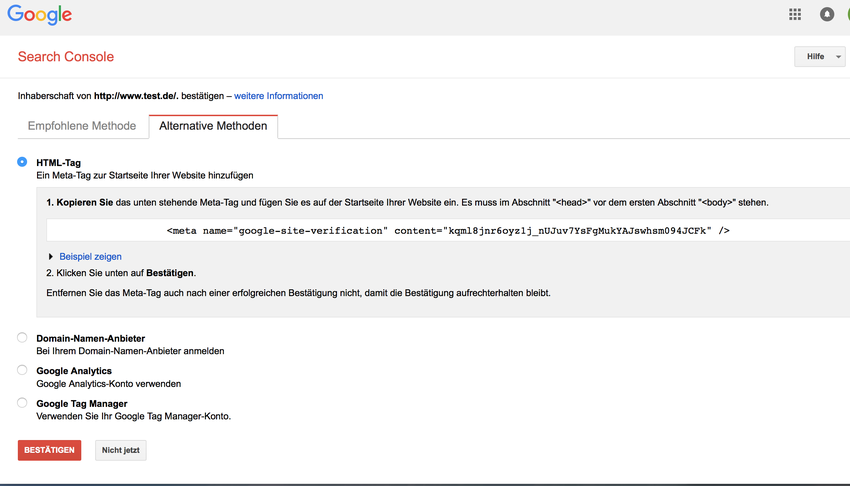Expand the Beispiel zeigen disclosure triangle

tap(50, 256)
